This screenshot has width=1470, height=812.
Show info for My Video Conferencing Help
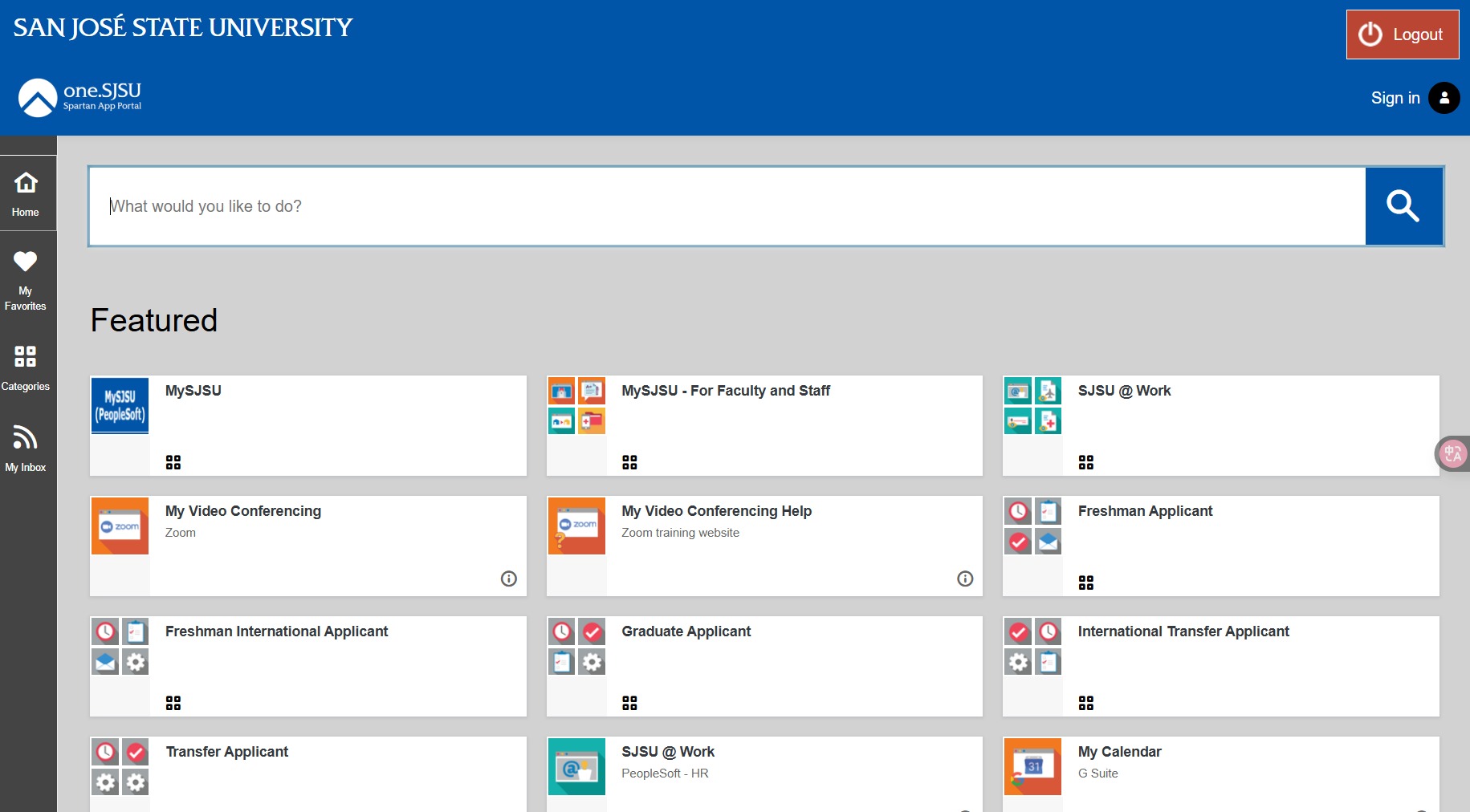pos(965,579)
